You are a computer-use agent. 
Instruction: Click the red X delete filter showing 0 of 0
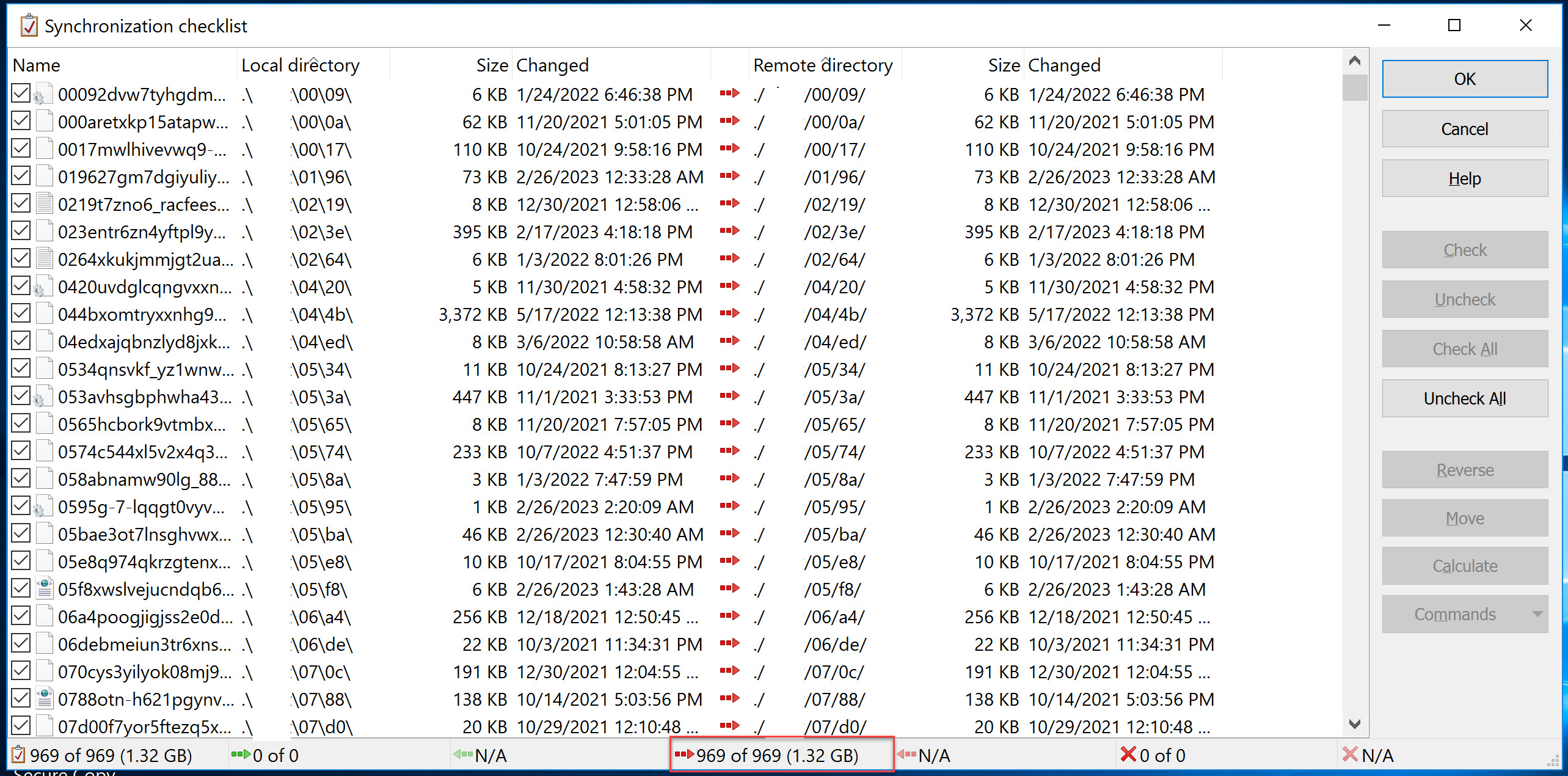pyautogui.click(x=1128, y=755)
